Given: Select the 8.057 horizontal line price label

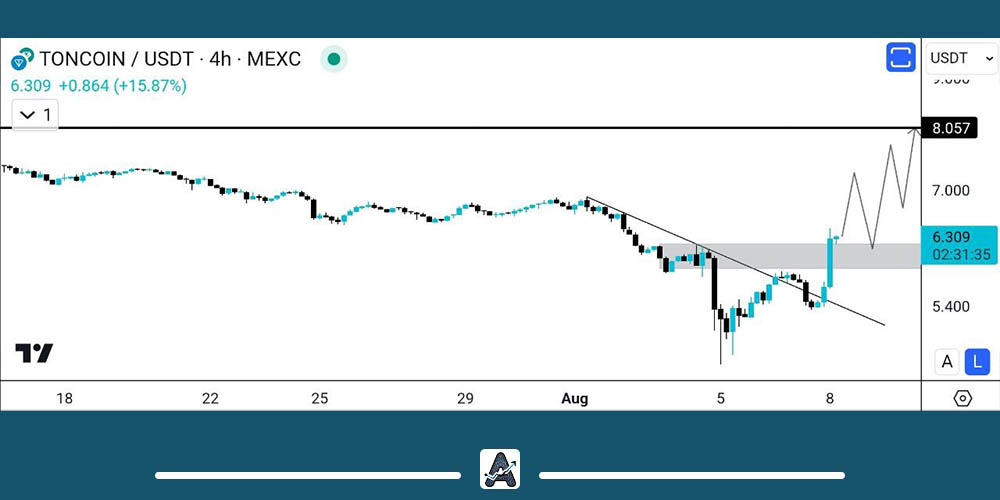Looking at the screenshot, I should (x=951, y=128).
